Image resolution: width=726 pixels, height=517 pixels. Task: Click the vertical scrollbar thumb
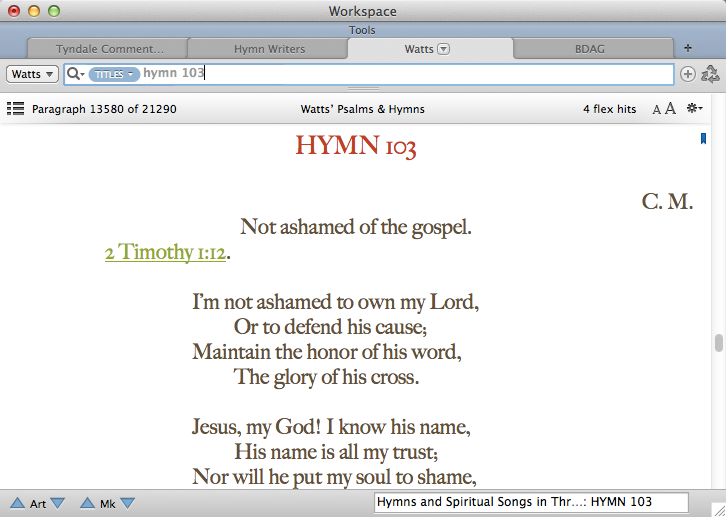point(718,343)
